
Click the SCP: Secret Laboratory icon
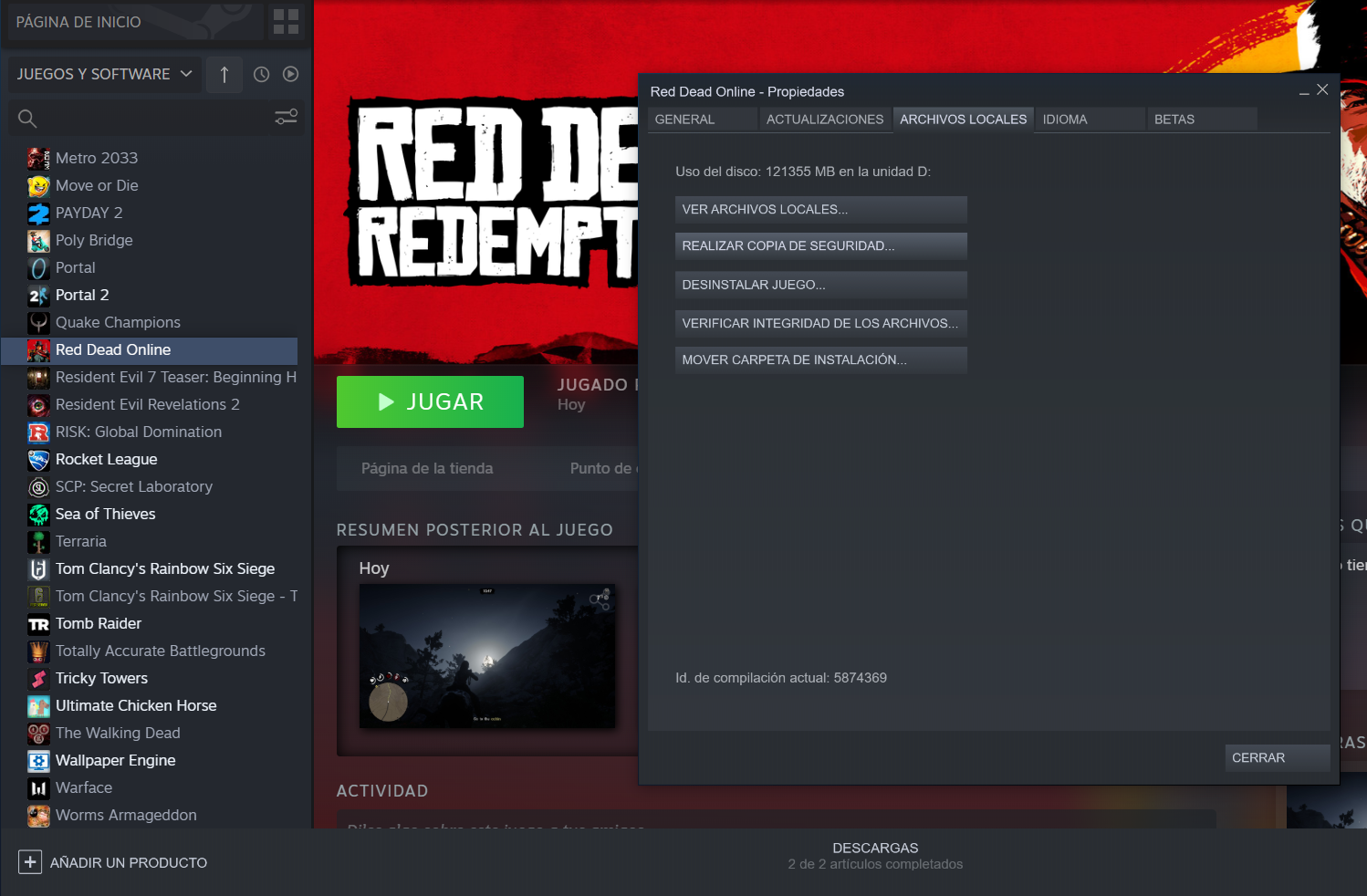tap(38, 487)
